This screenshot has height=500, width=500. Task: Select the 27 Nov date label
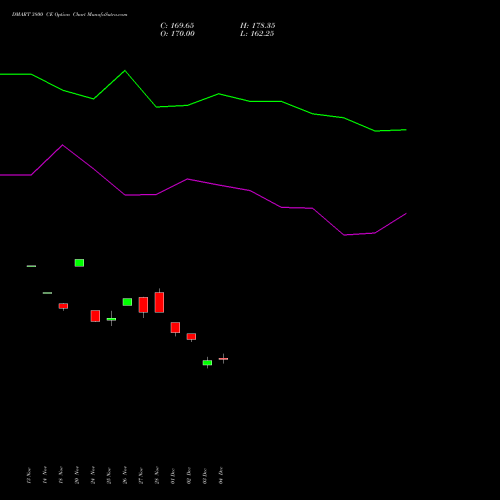141,475
